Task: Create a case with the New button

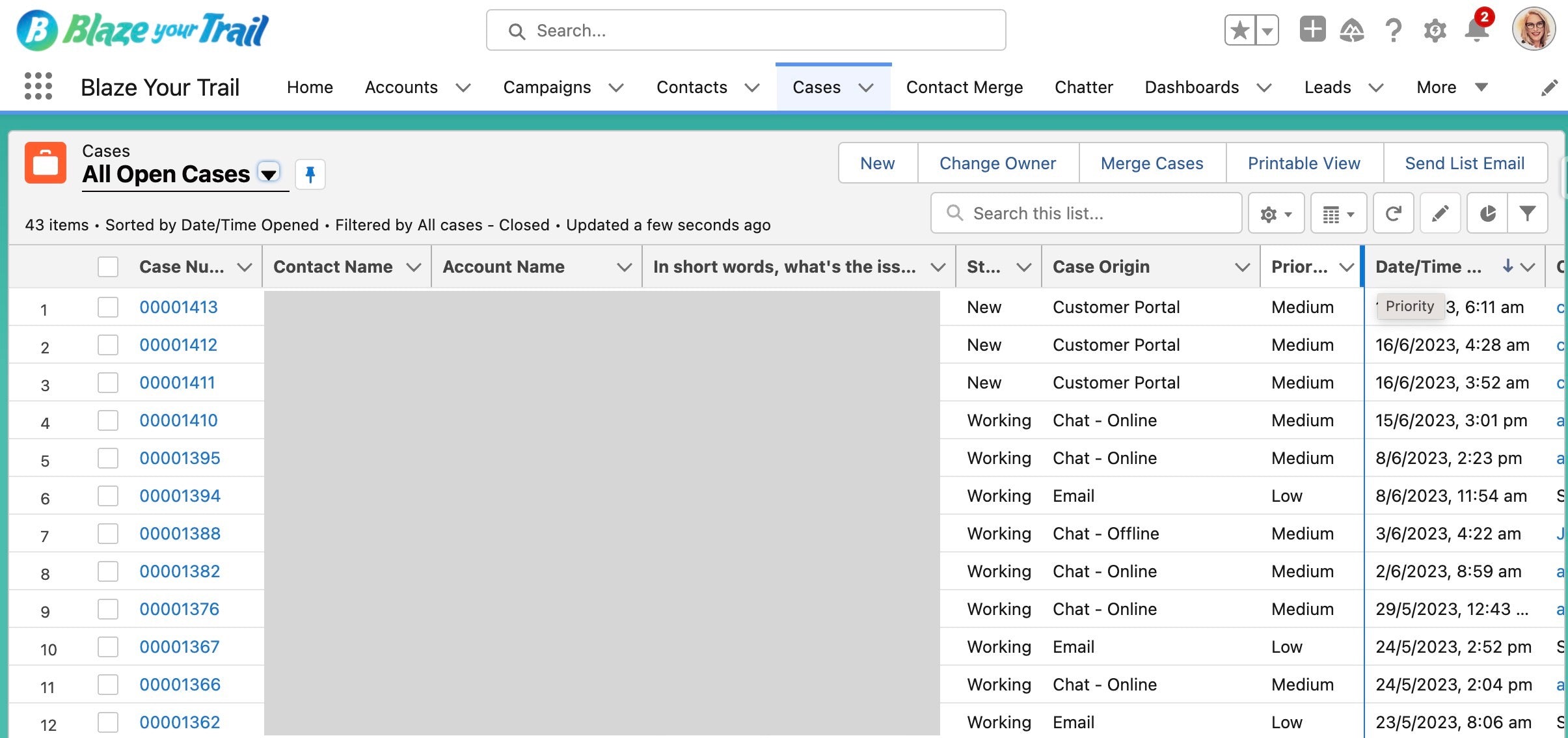Action: point(876,163)
